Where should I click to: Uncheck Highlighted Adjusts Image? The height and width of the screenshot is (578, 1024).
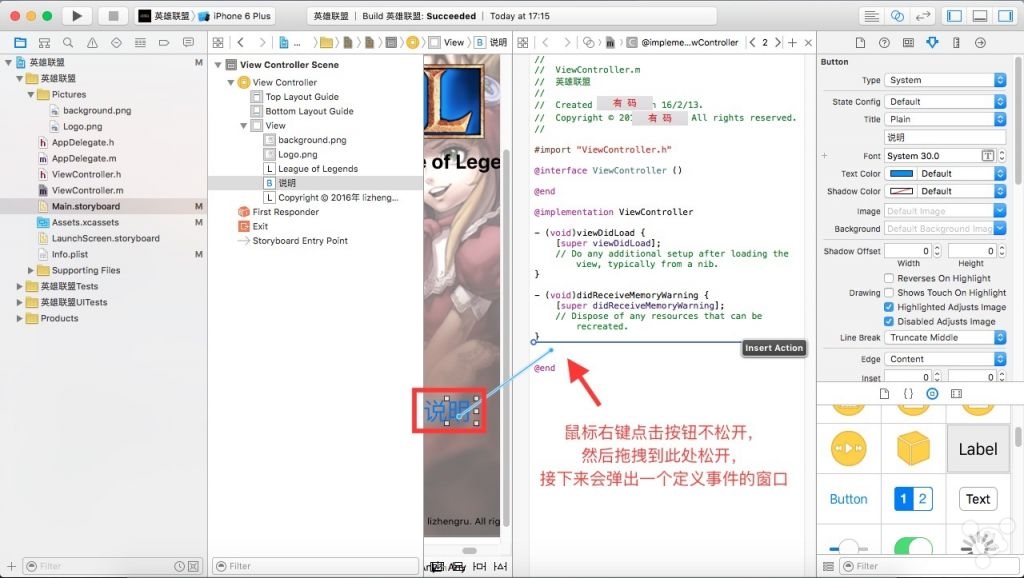(x=889, y=307)
